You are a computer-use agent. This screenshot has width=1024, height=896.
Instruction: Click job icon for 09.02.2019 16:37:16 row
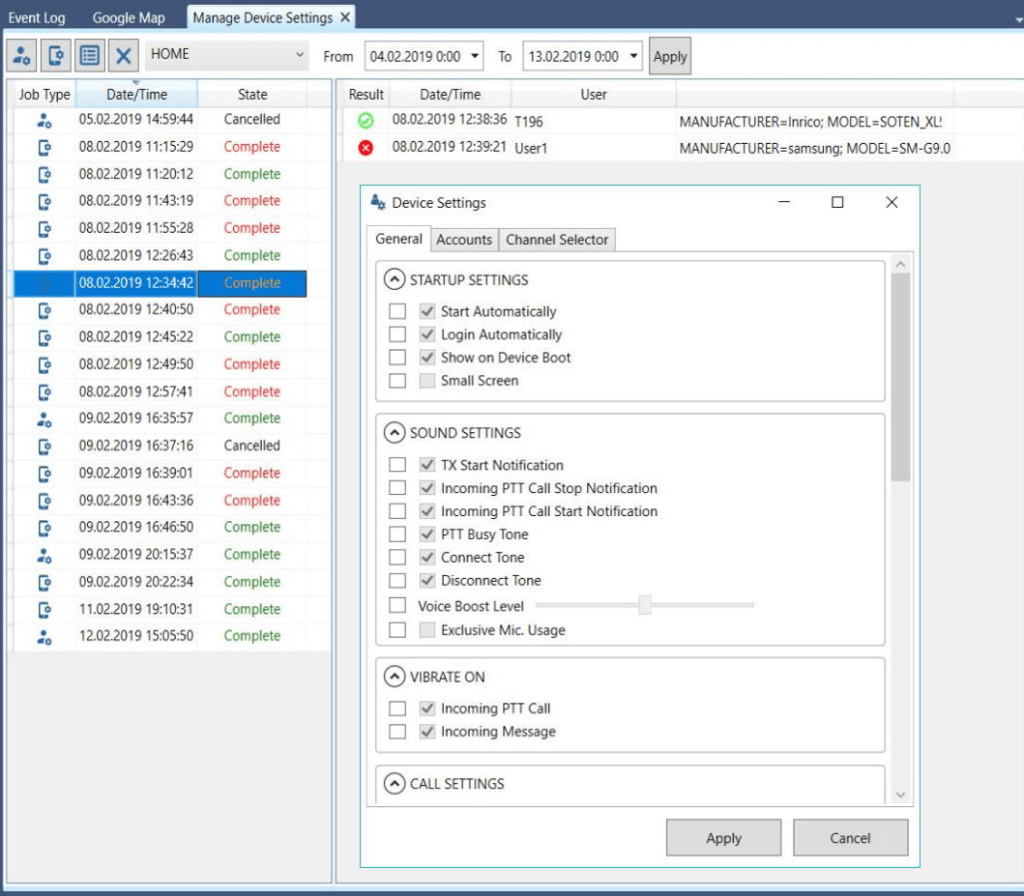[44, 447]
